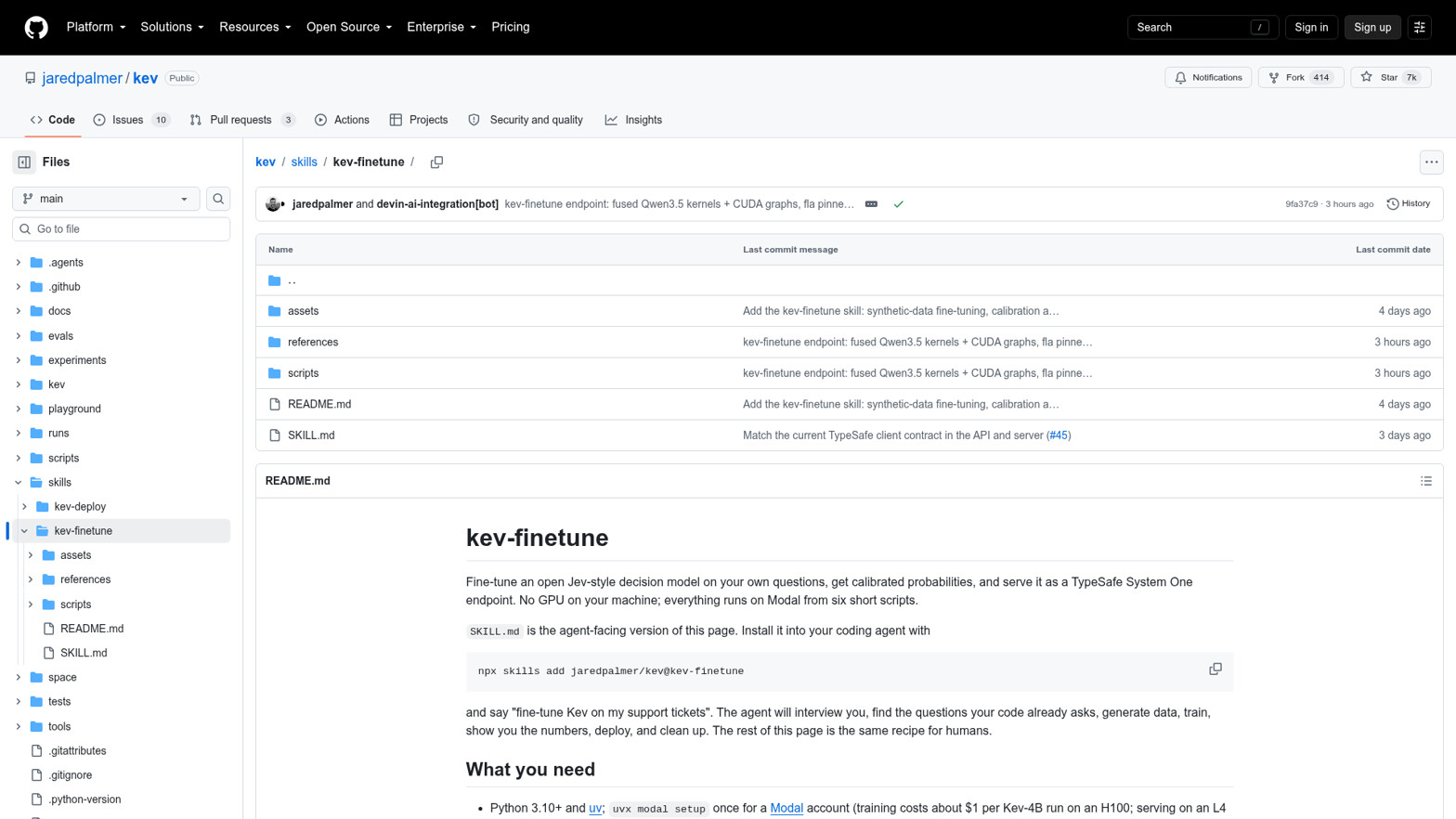Switch to the Insights tab
The height and width of the screenshot is (819, 1456).
[x=633, y=120]
